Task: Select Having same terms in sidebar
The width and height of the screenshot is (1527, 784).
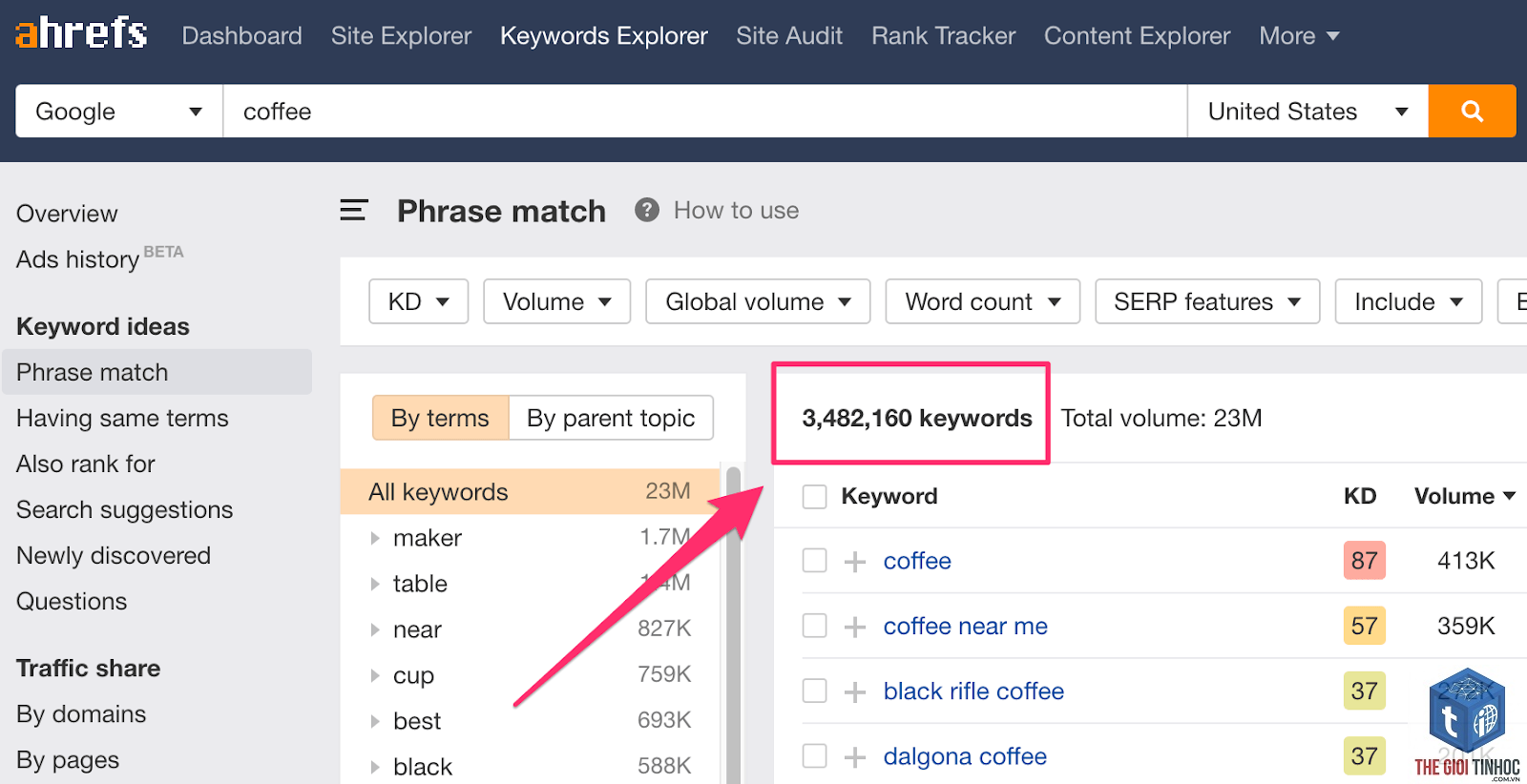Action: [x=122, y=418]
